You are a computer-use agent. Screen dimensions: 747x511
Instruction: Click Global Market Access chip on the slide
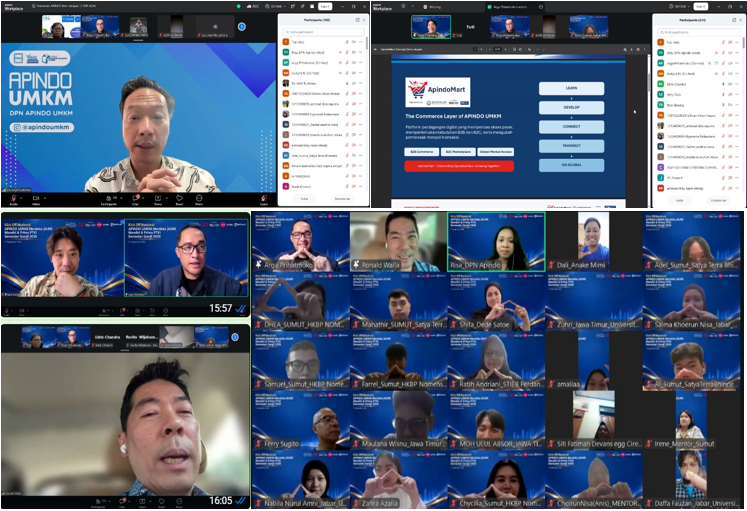(x=495, y=151)
